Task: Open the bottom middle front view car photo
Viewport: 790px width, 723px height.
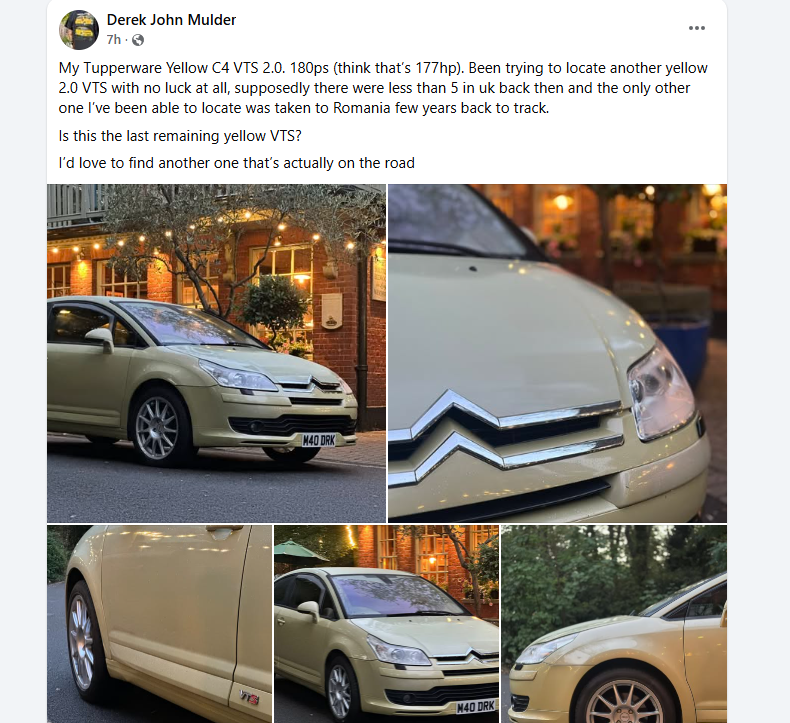Action: click(386, 624)
